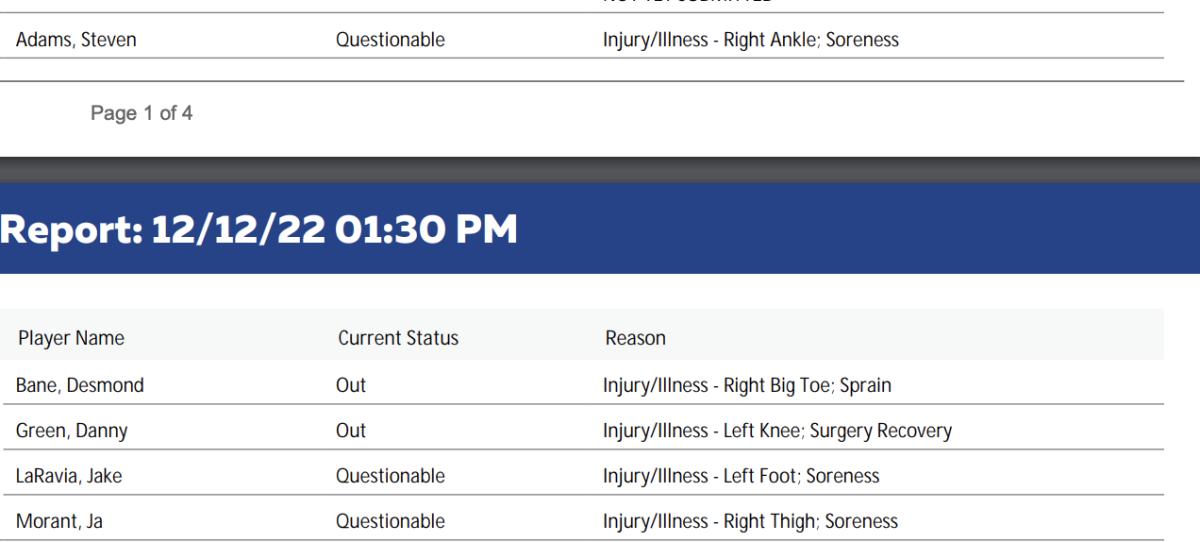Click the Right Thigh; Soreness reason
This screenshot has height=542, width=1200.
(x=750, y=521)
